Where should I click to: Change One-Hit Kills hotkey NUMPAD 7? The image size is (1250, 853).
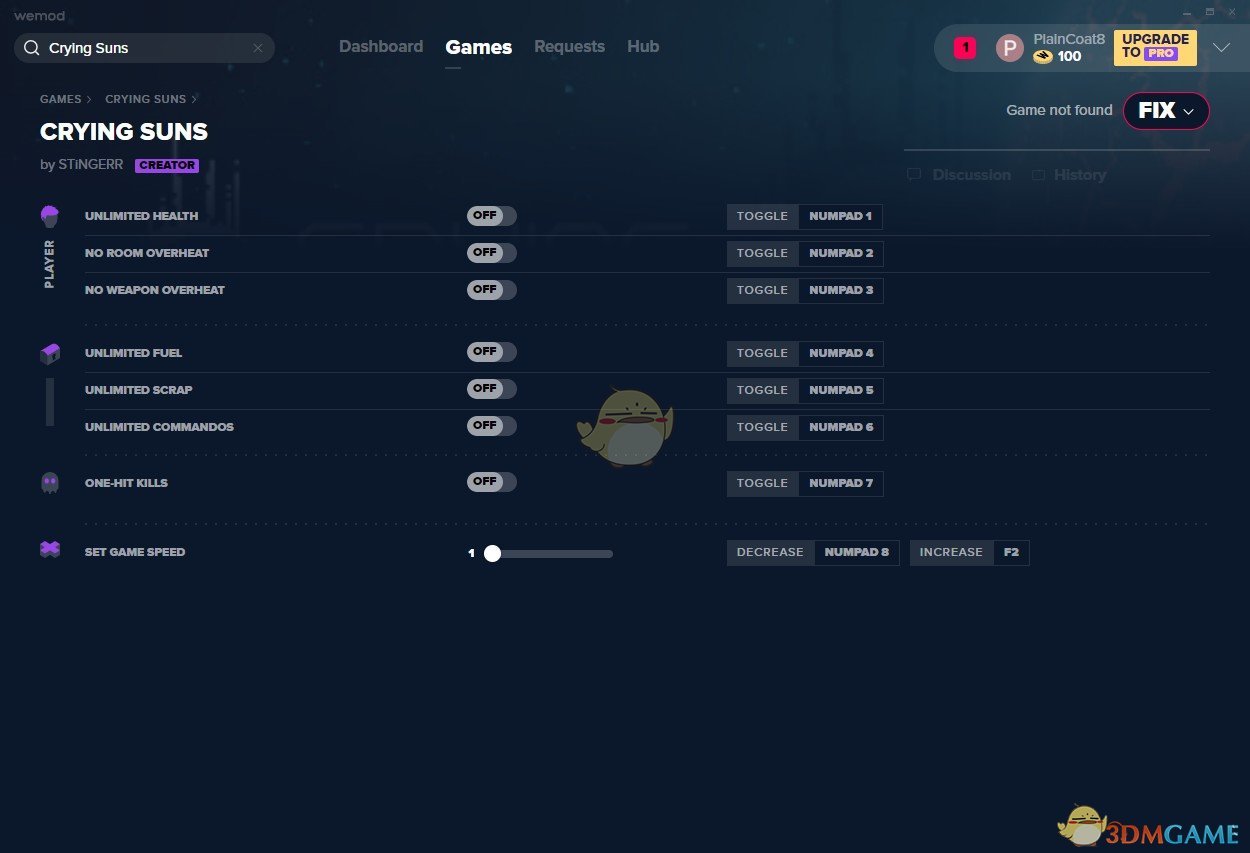point(840,483)
